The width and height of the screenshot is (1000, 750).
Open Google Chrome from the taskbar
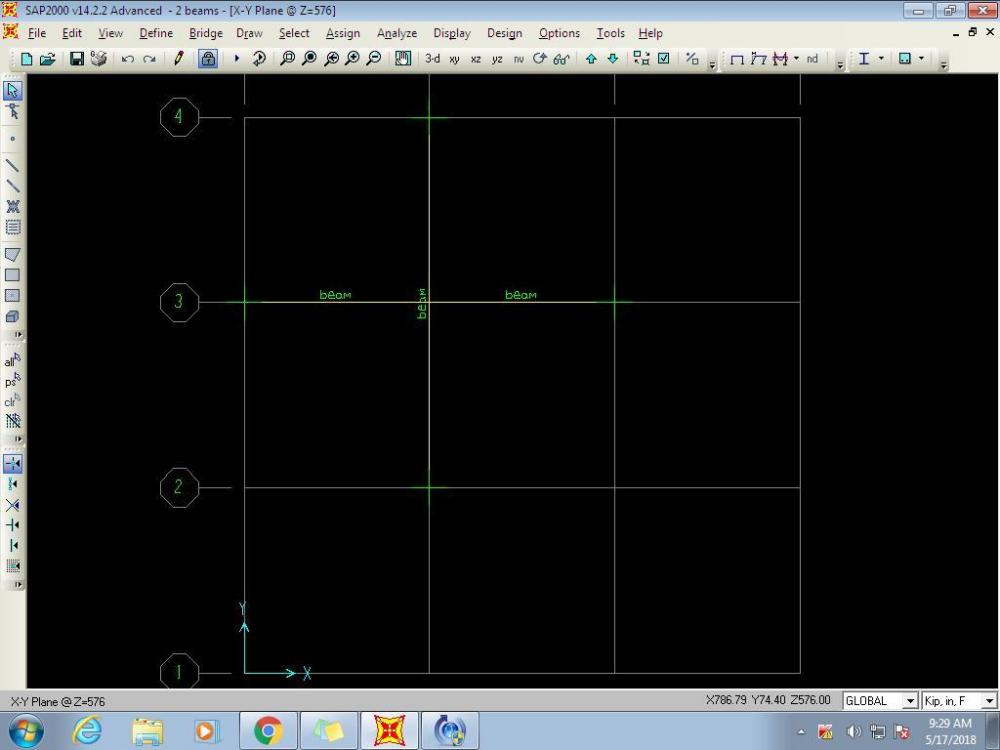point(268,732)
